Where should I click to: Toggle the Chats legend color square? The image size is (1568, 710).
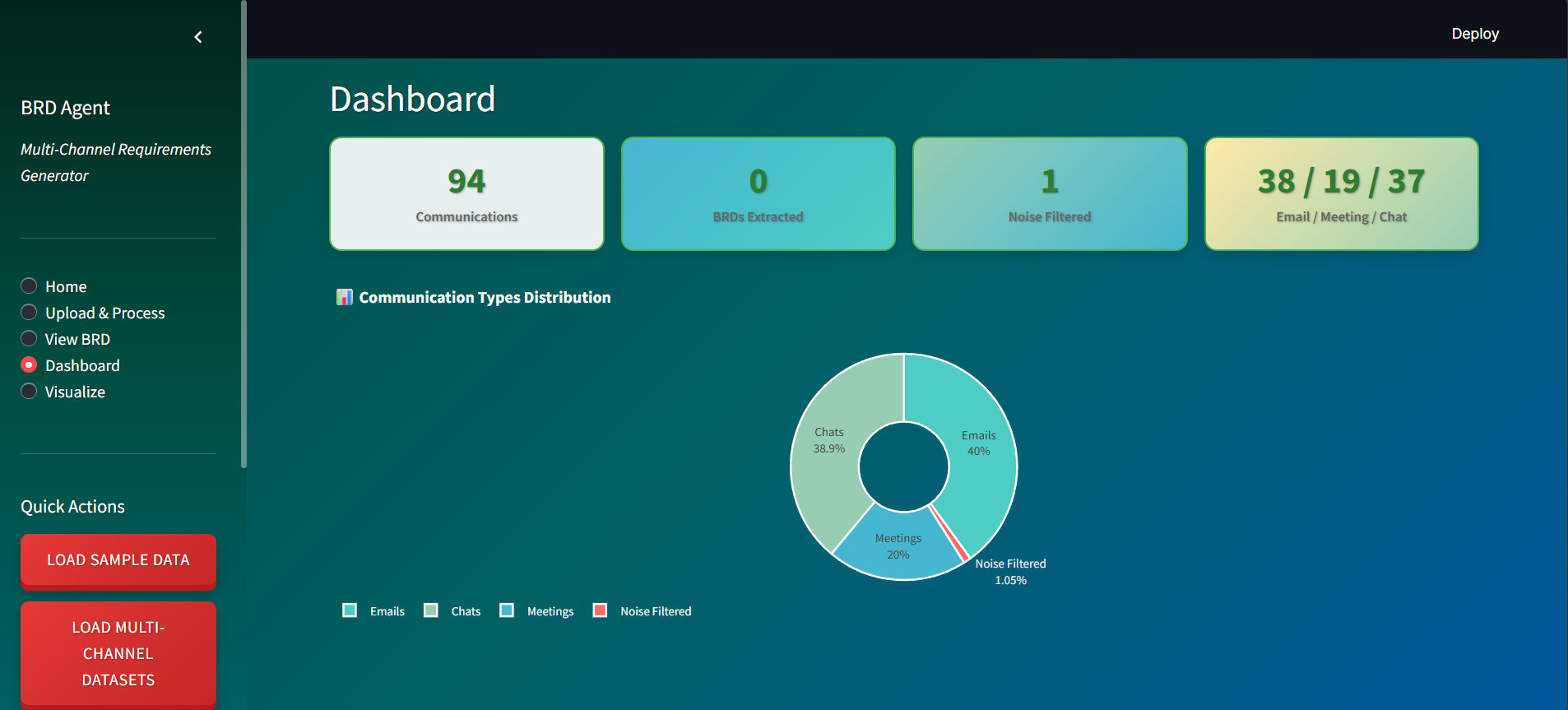click(x=431, y=610)
